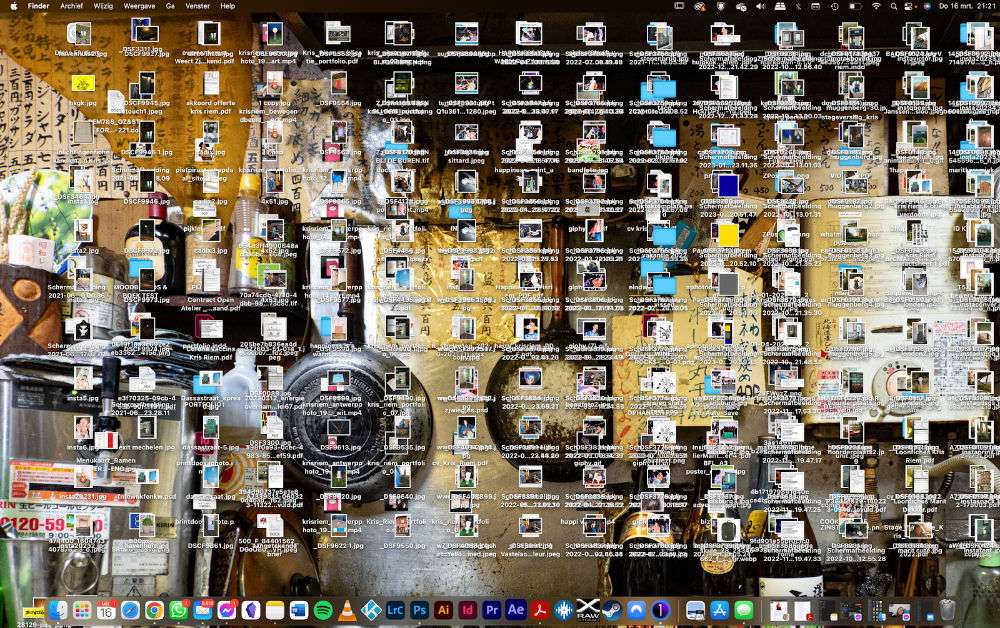Open VLC media player cone icon

pyautogui.click(x=347, y=610)
